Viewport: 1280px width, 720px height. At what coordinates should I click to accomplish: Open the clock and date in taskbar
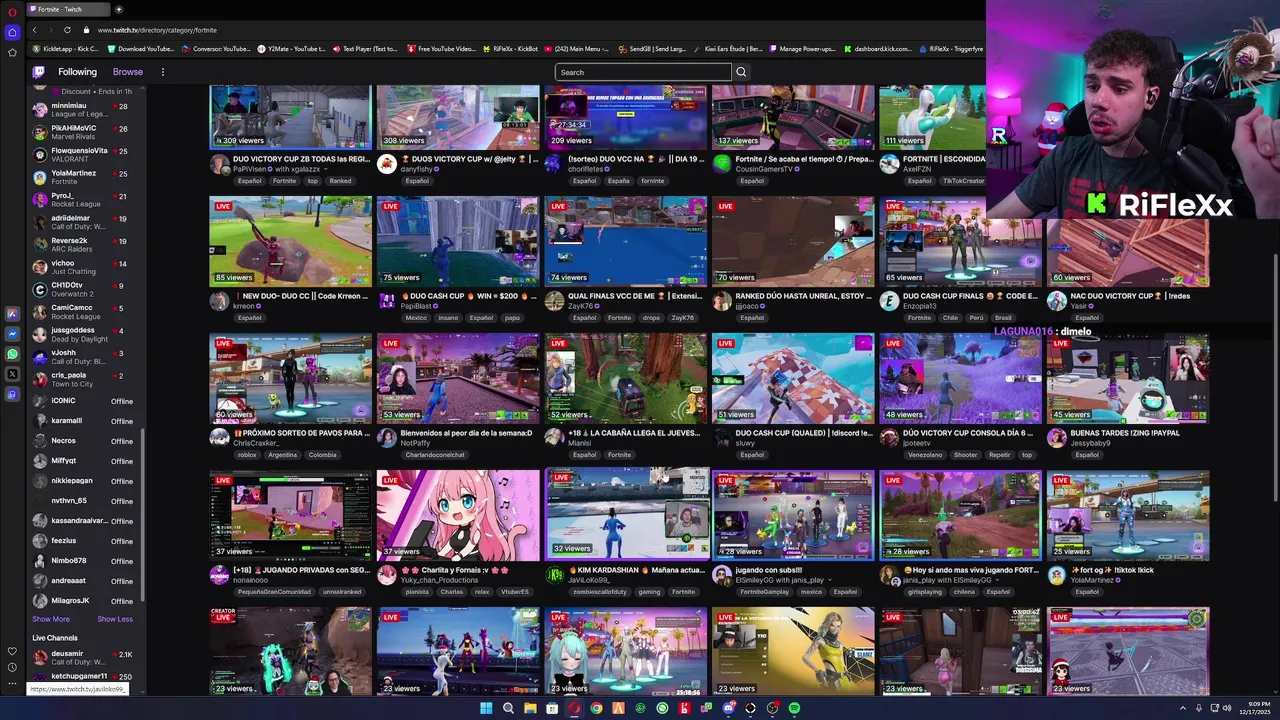coord(1256,708)
